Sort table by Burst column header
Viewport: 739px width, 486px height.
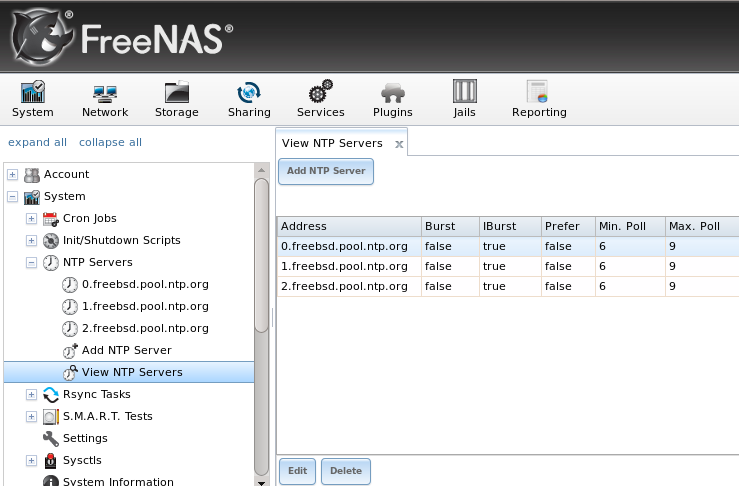pos(450,227)
